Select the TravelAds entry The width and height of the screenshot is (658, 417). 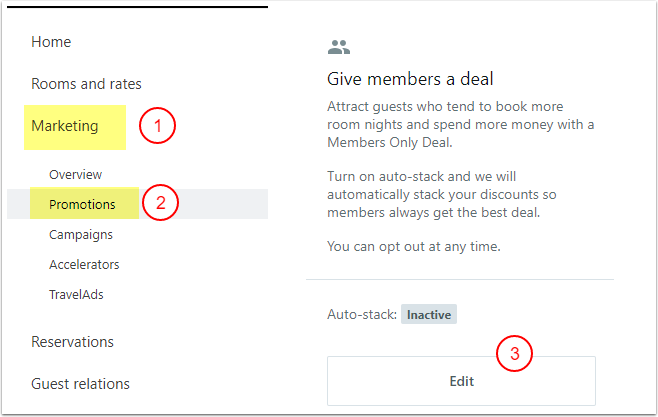coord(76,295)
